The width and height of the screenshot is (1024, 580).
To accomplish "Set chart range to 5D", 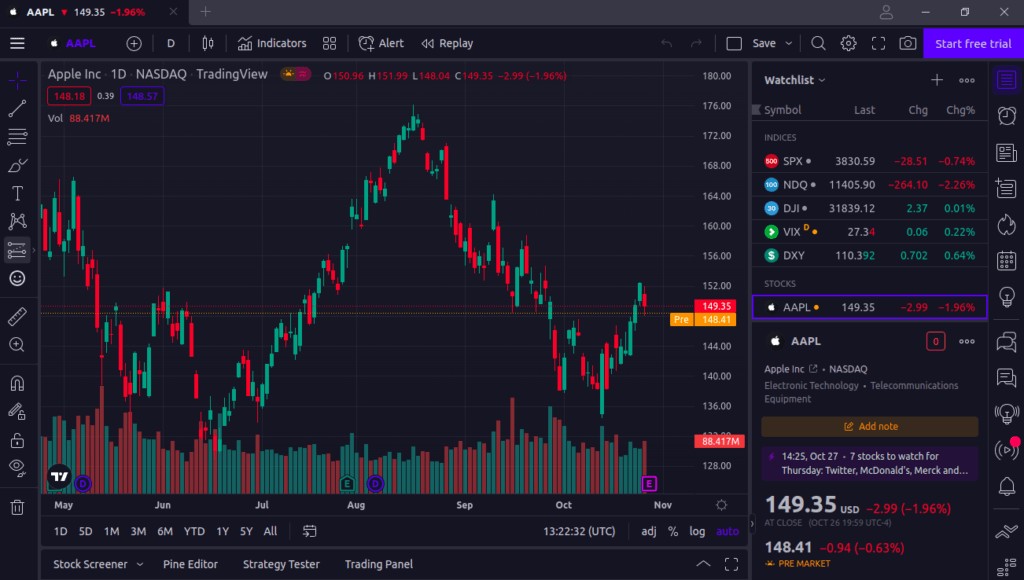I will (86, 531).
